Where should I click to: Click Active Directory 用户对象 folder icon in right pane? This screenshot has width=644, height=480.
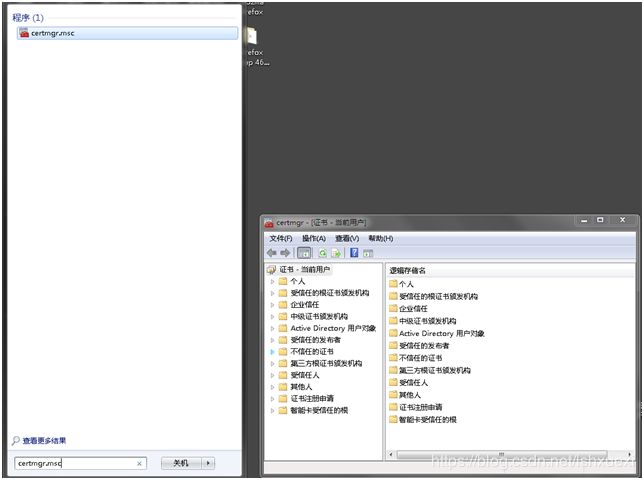point(393,333)
